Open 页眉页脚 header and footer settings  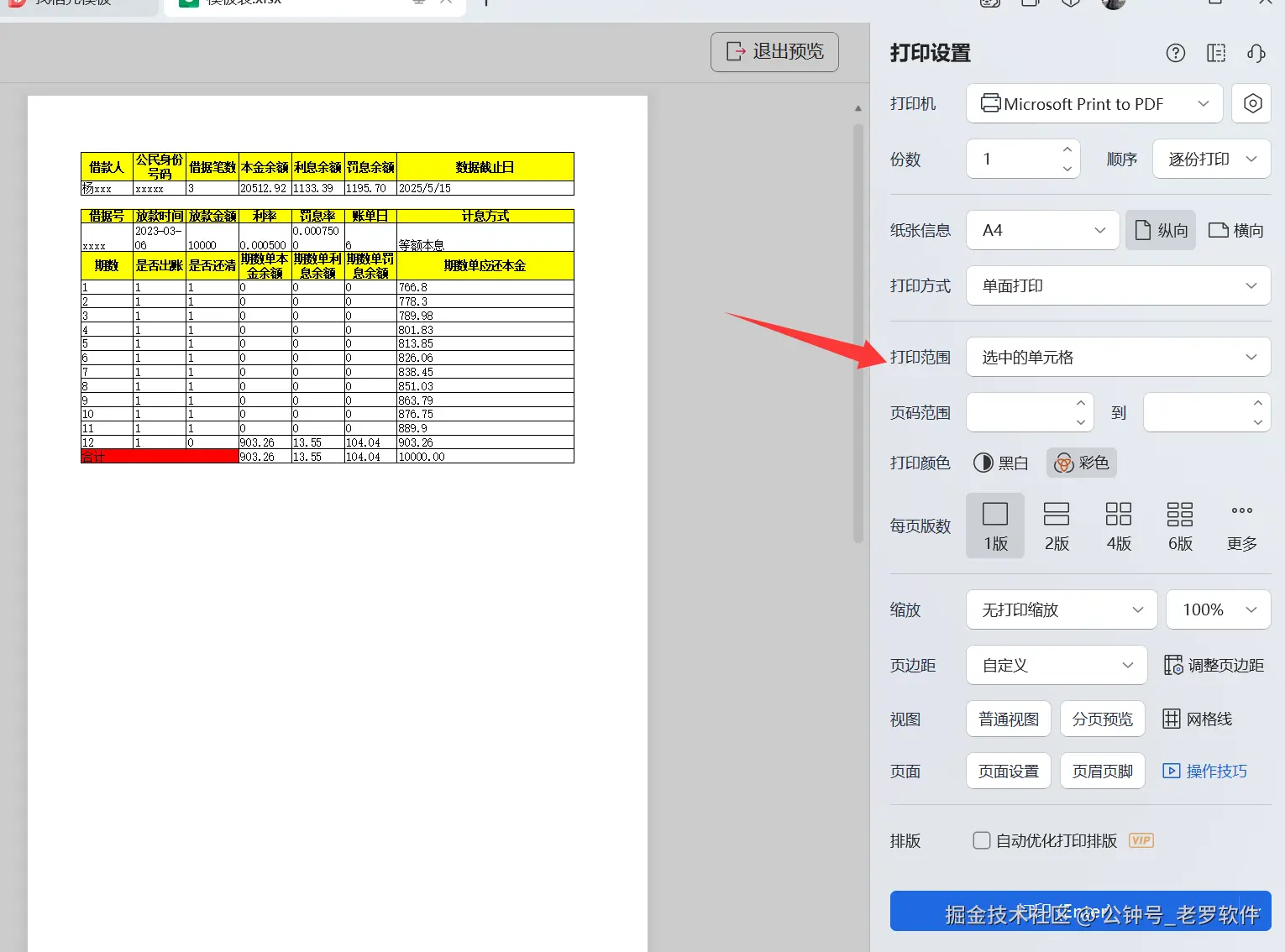coord(1103,771)
